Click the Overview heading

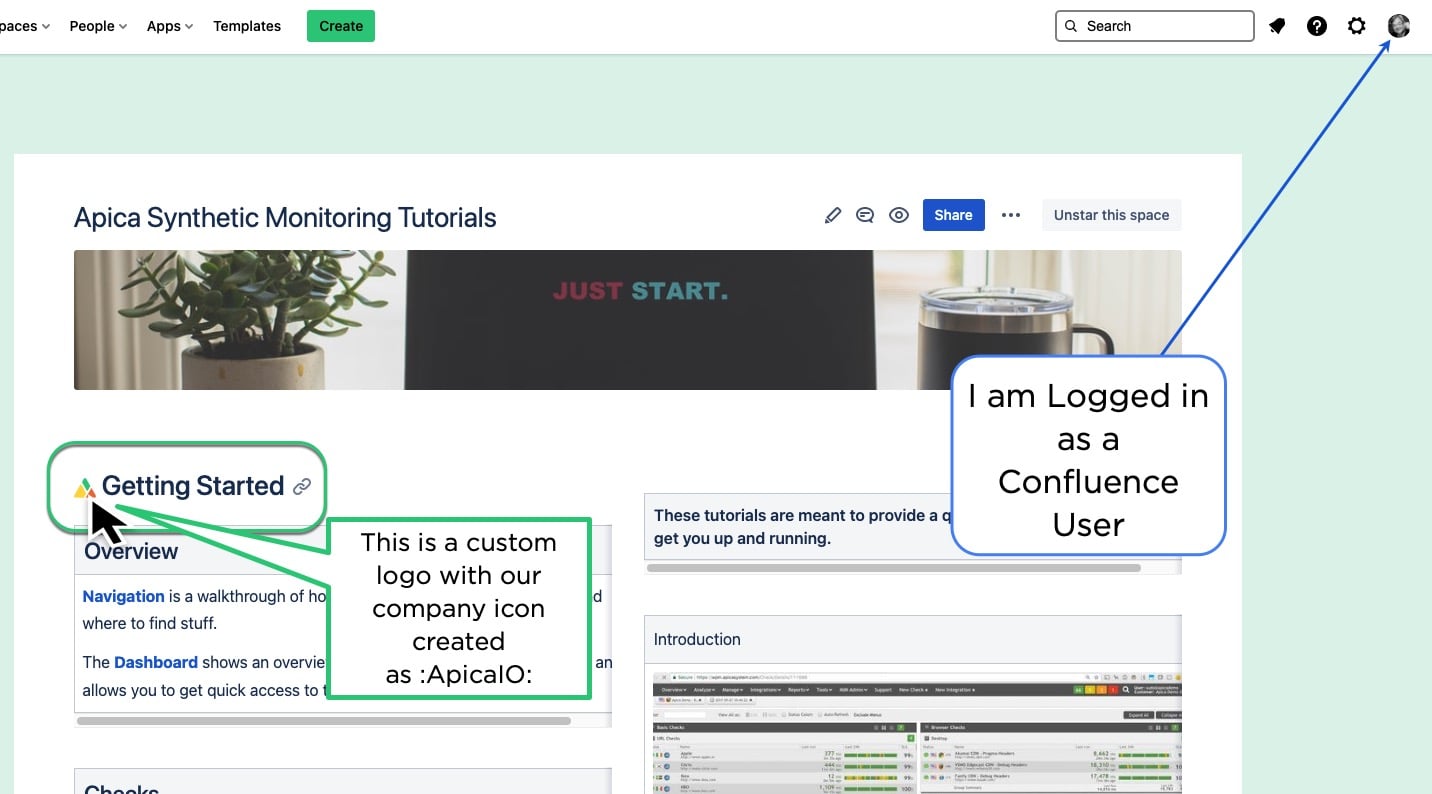(x=131, y=551)
